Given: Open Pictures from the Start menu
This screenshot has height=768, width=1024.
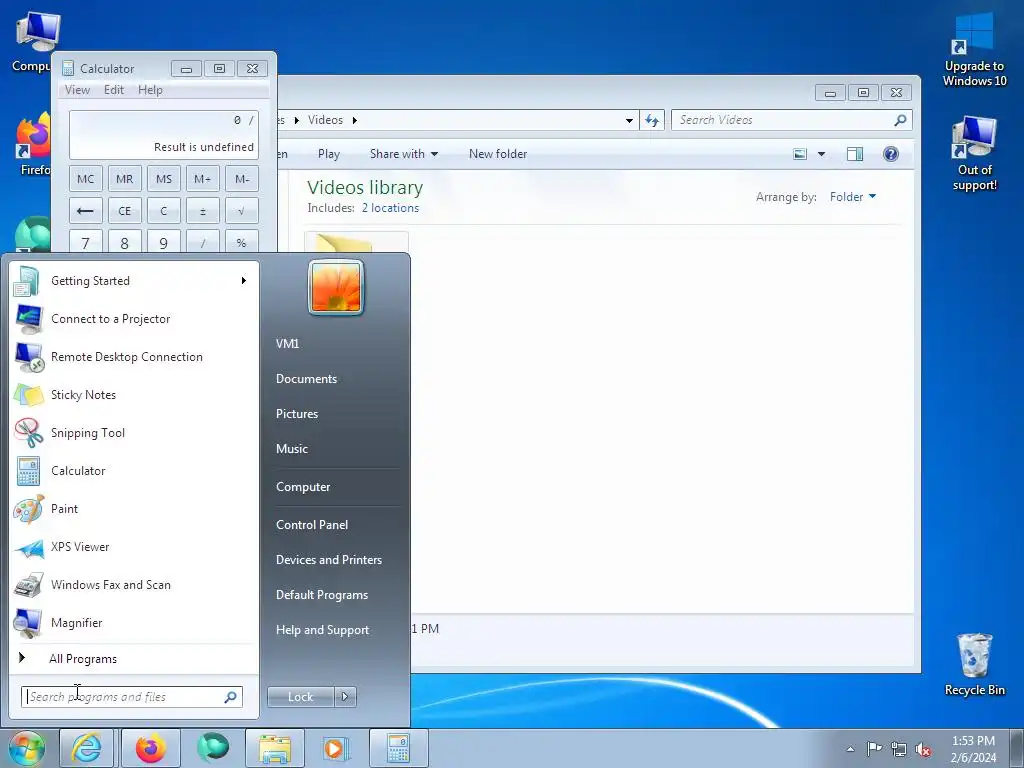Looking at the screenshot, I should coord(296,414).
